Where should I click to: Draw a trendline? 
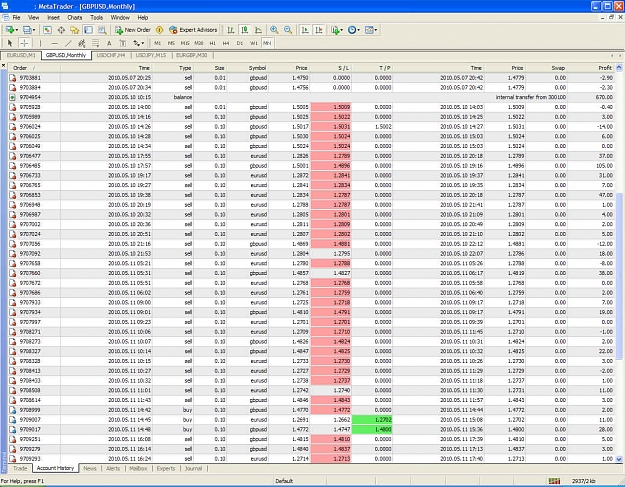68,43
